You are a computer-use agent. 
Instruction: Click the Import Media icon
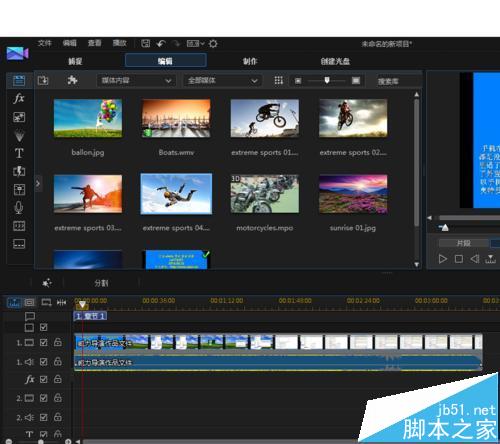pos(43,80)
